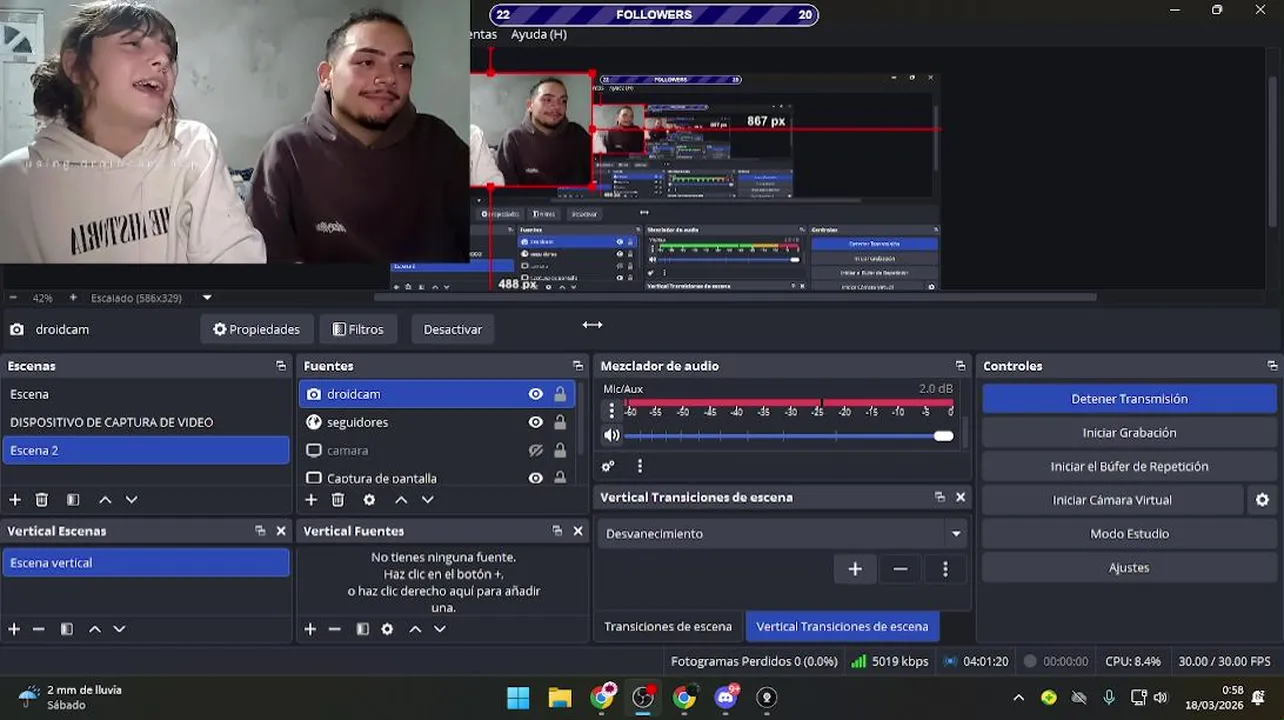Unlock the Captura de pantalla source lock
Viewport: 1284px width, 720px height.
point(560,478)
